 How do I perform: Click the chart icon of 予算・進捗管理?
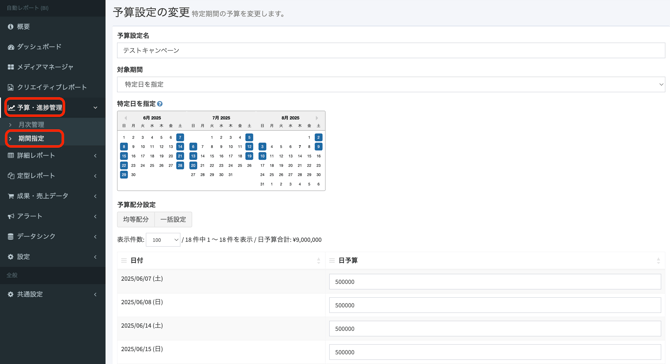click(12, 108)
